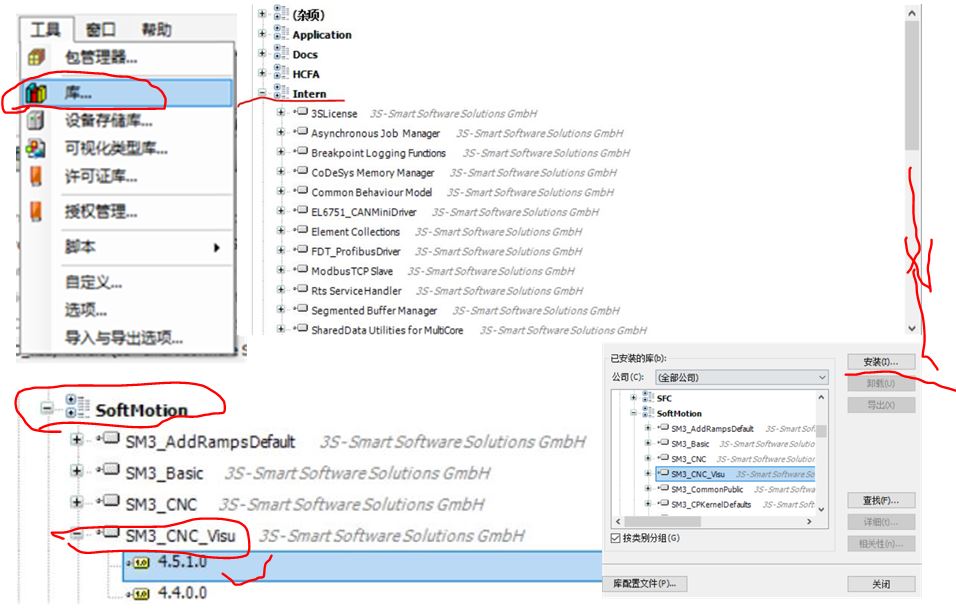Click the library icon next to CoDeSys Memory Manager

click(x=299, y=173)
